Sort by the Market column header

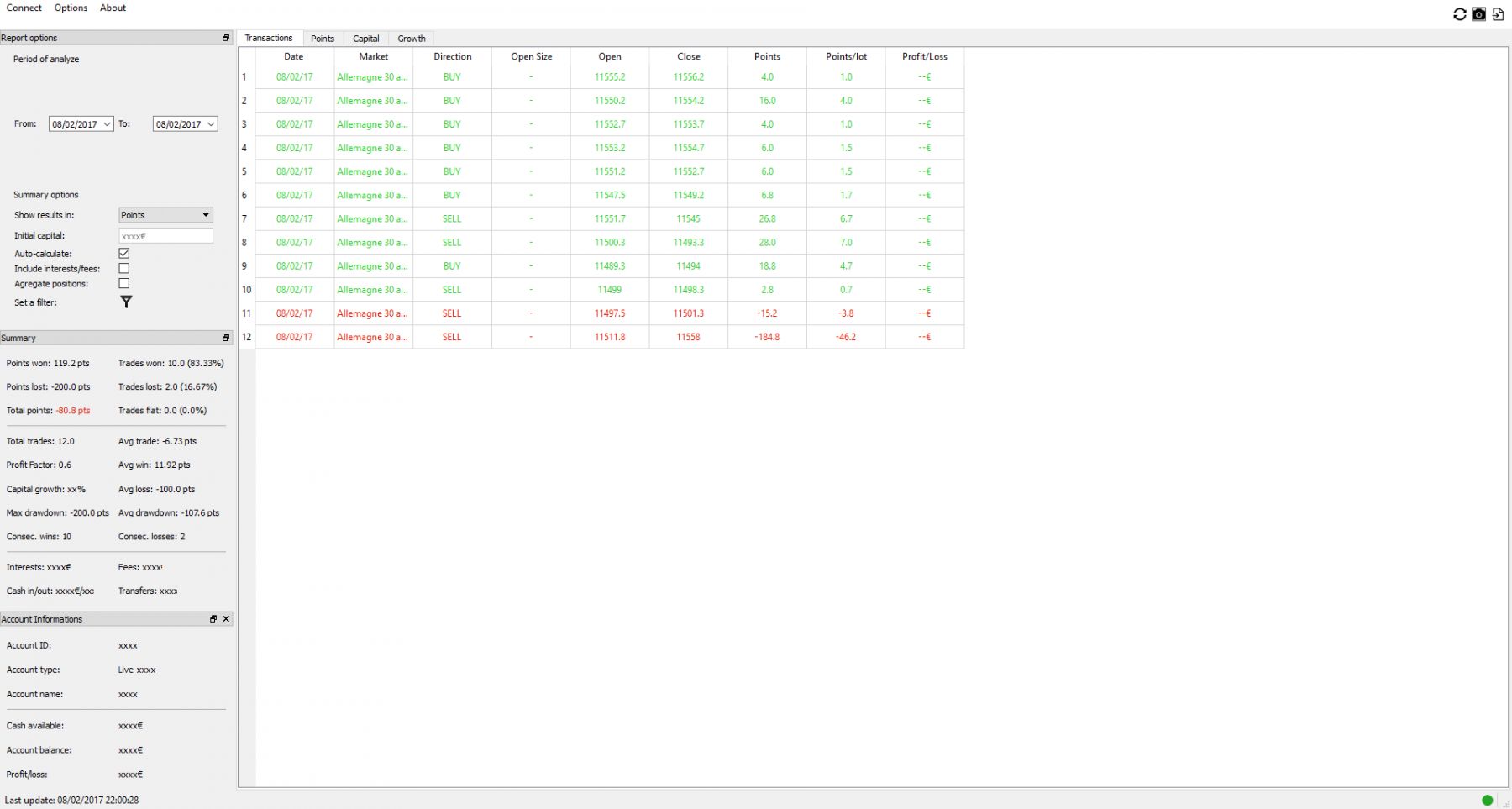373,56
